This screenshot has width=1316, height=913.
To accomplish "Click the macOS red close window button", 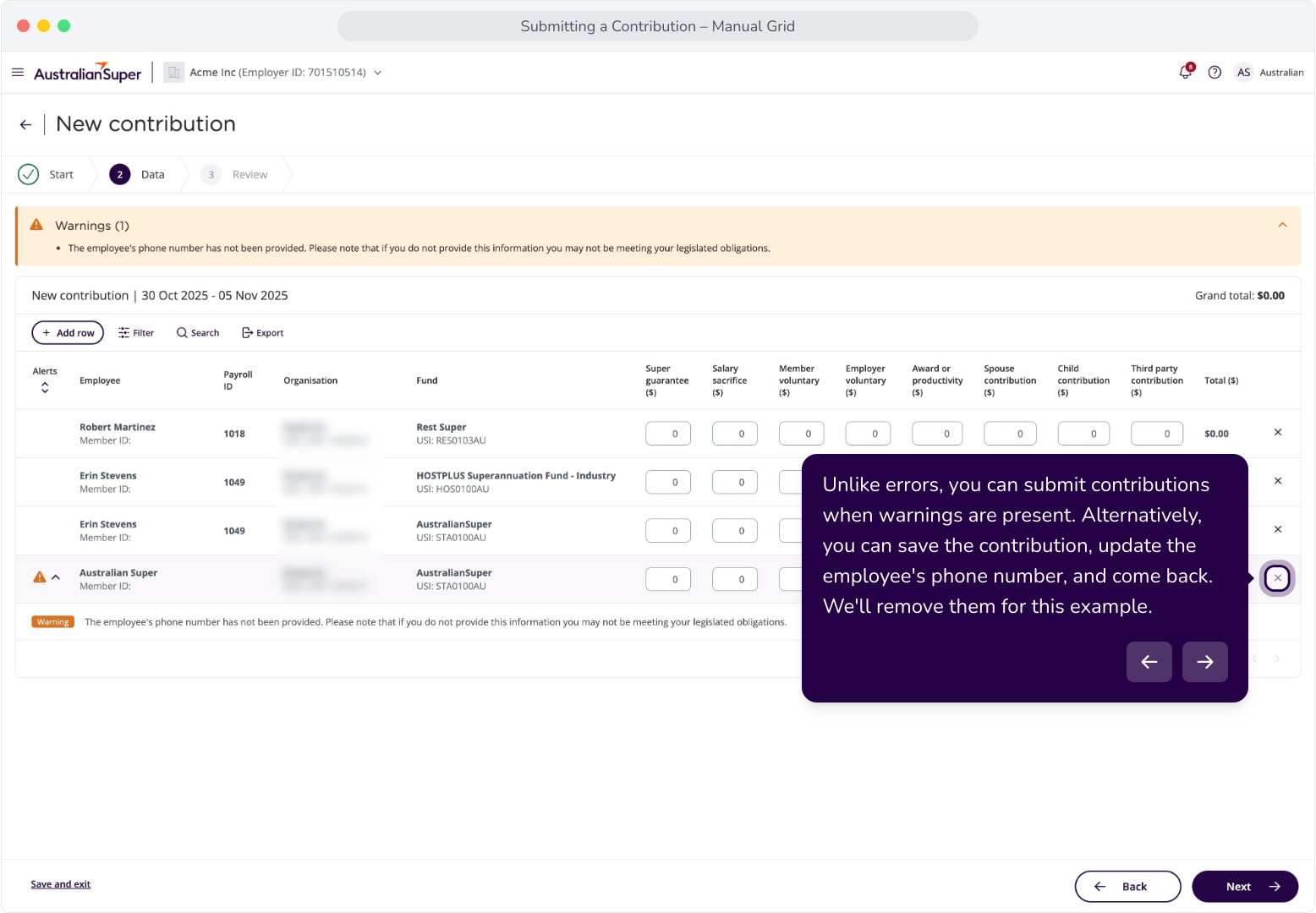I will coord(23,26).
